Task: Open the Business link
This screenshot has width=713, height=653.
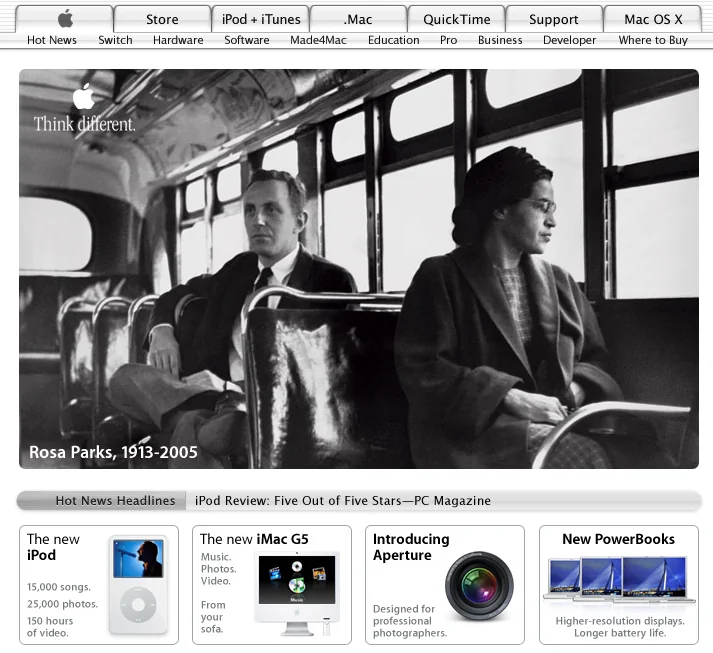Action: tap(500, 40)
